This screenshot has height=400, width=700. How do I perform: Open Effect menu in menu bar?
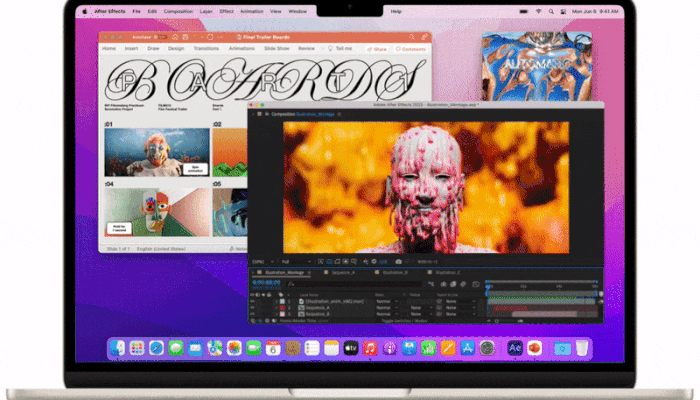point(226,12)
